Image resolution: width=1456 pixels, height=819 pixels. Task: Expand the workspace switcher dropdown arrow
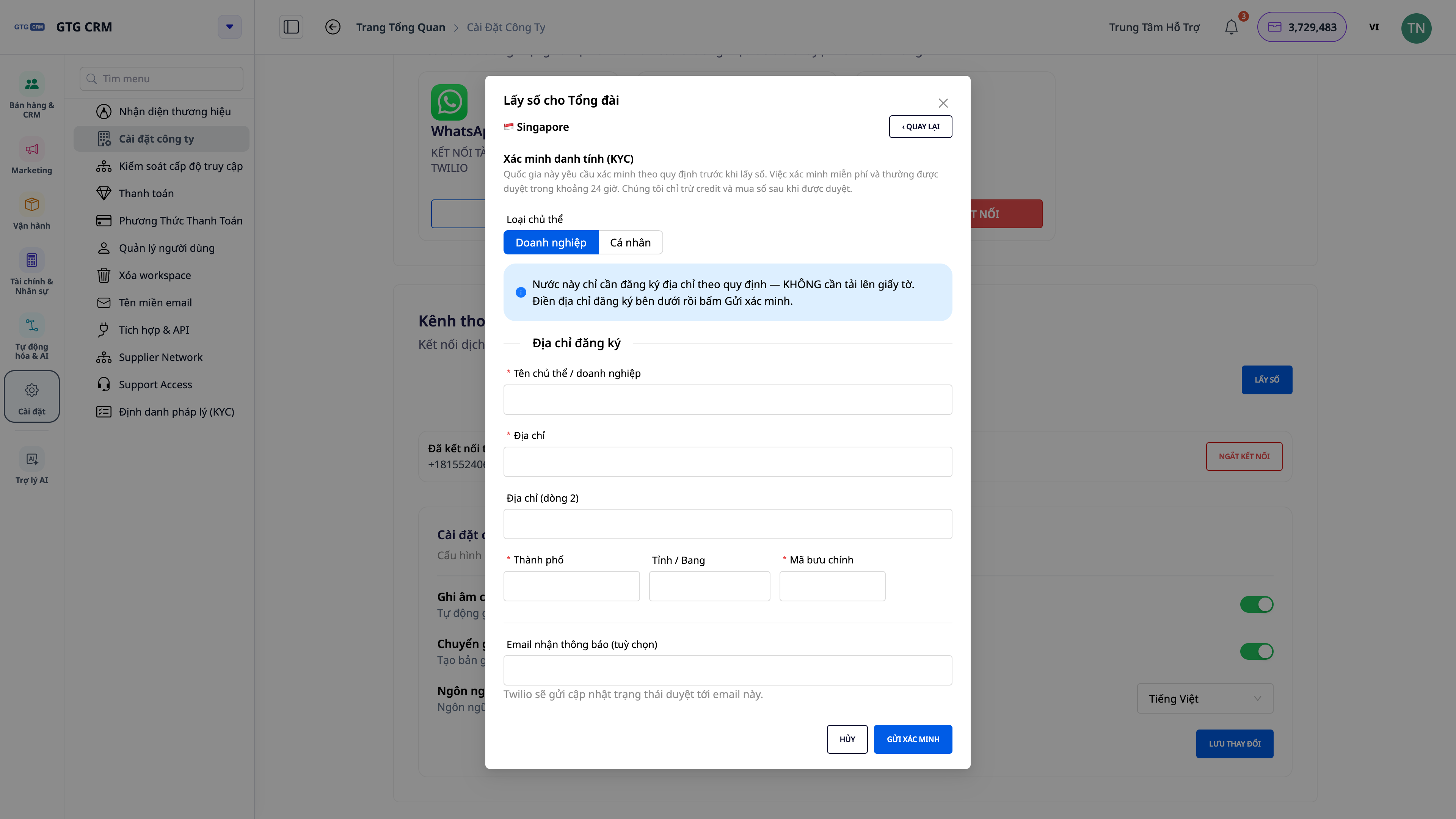(229, 27)
